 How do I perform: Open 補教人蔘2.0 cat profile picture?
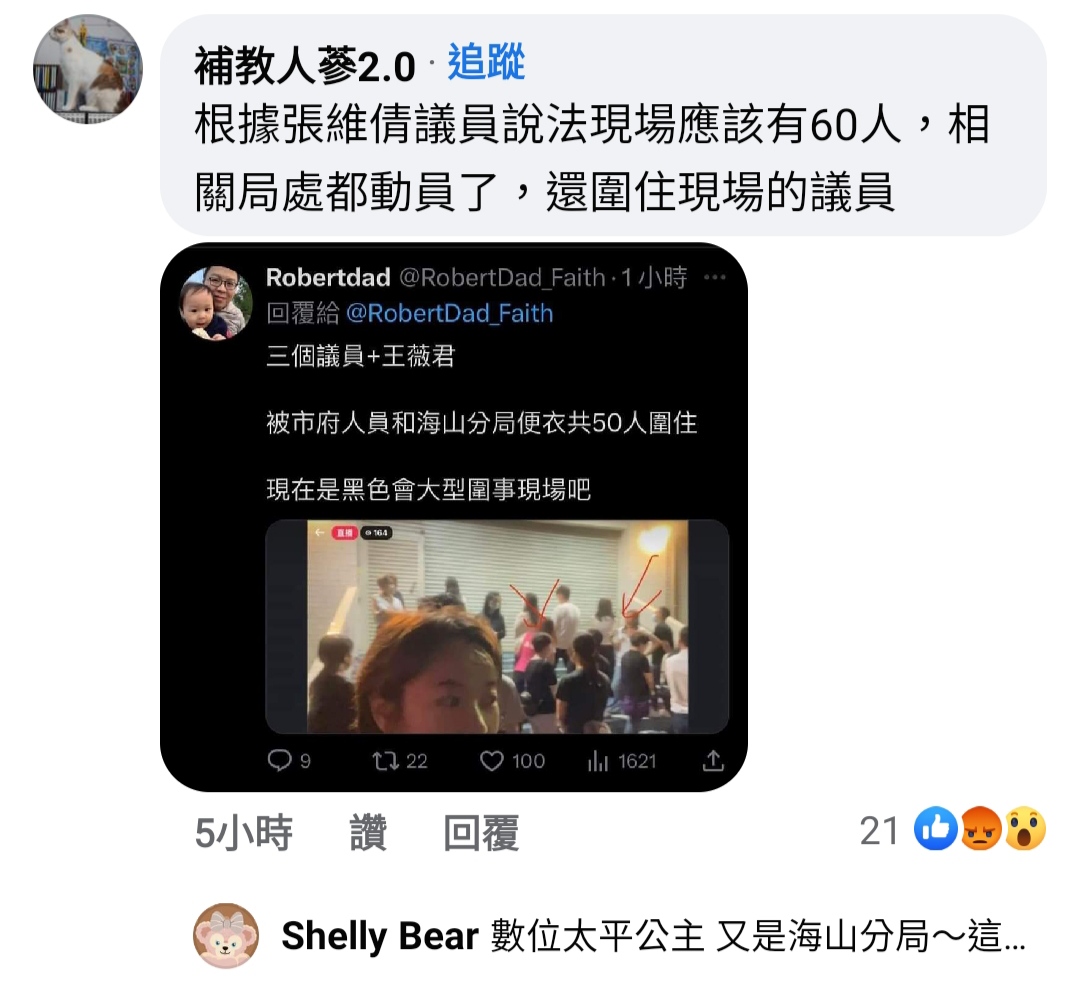[x=87, y=69]
